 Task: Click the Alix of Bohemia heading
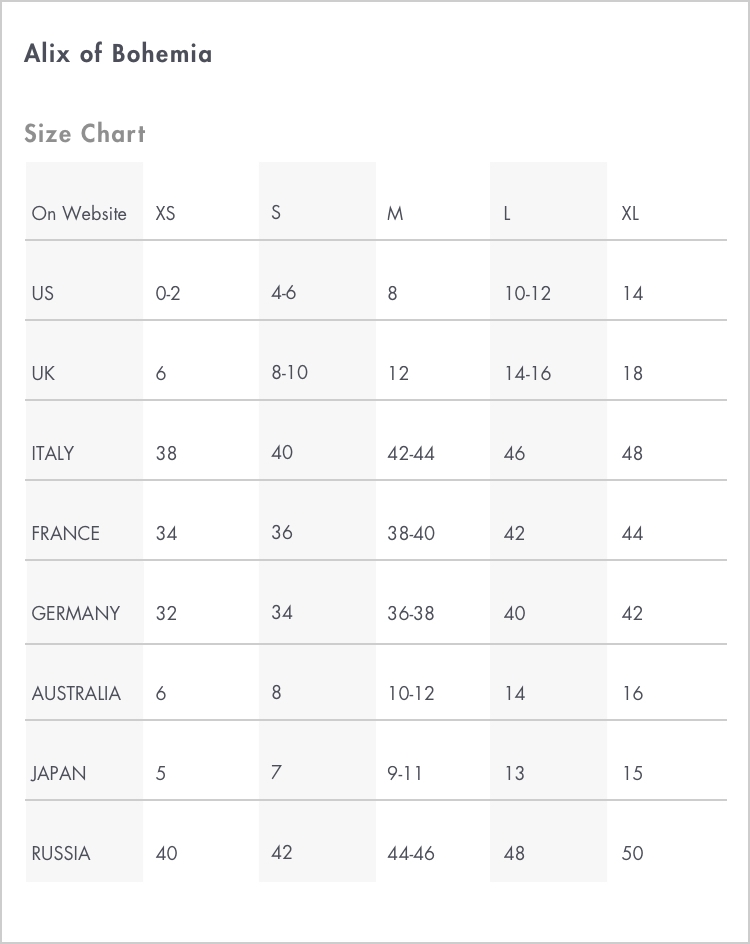tap(118, 53)
